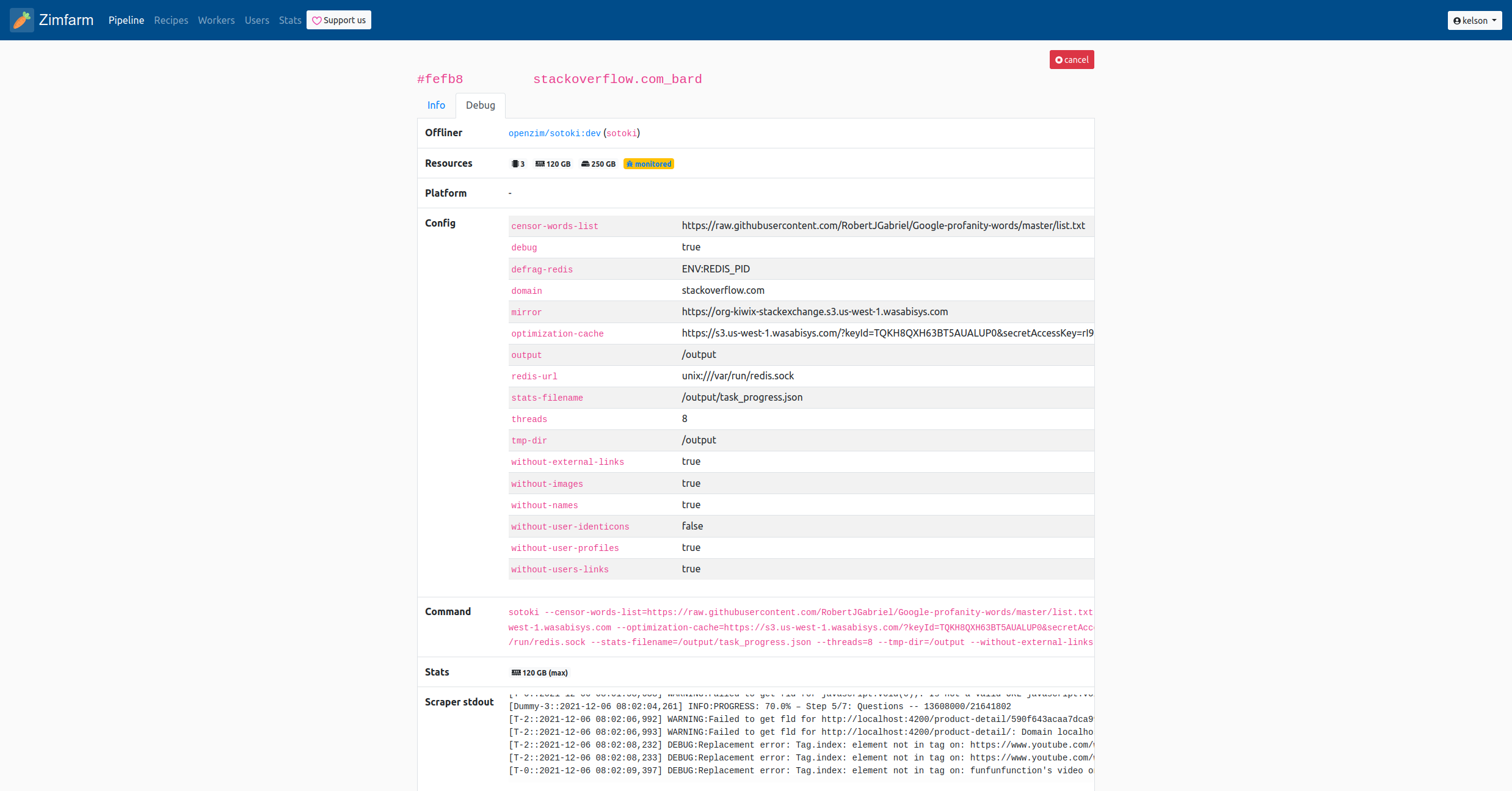Click the memory icon beside 120 GB
Screen dimensions: 1512x791
(540, 164)
